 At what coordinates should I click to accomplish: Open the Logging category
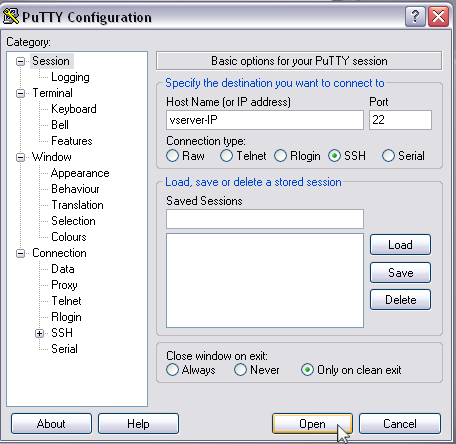pos(70,77)
